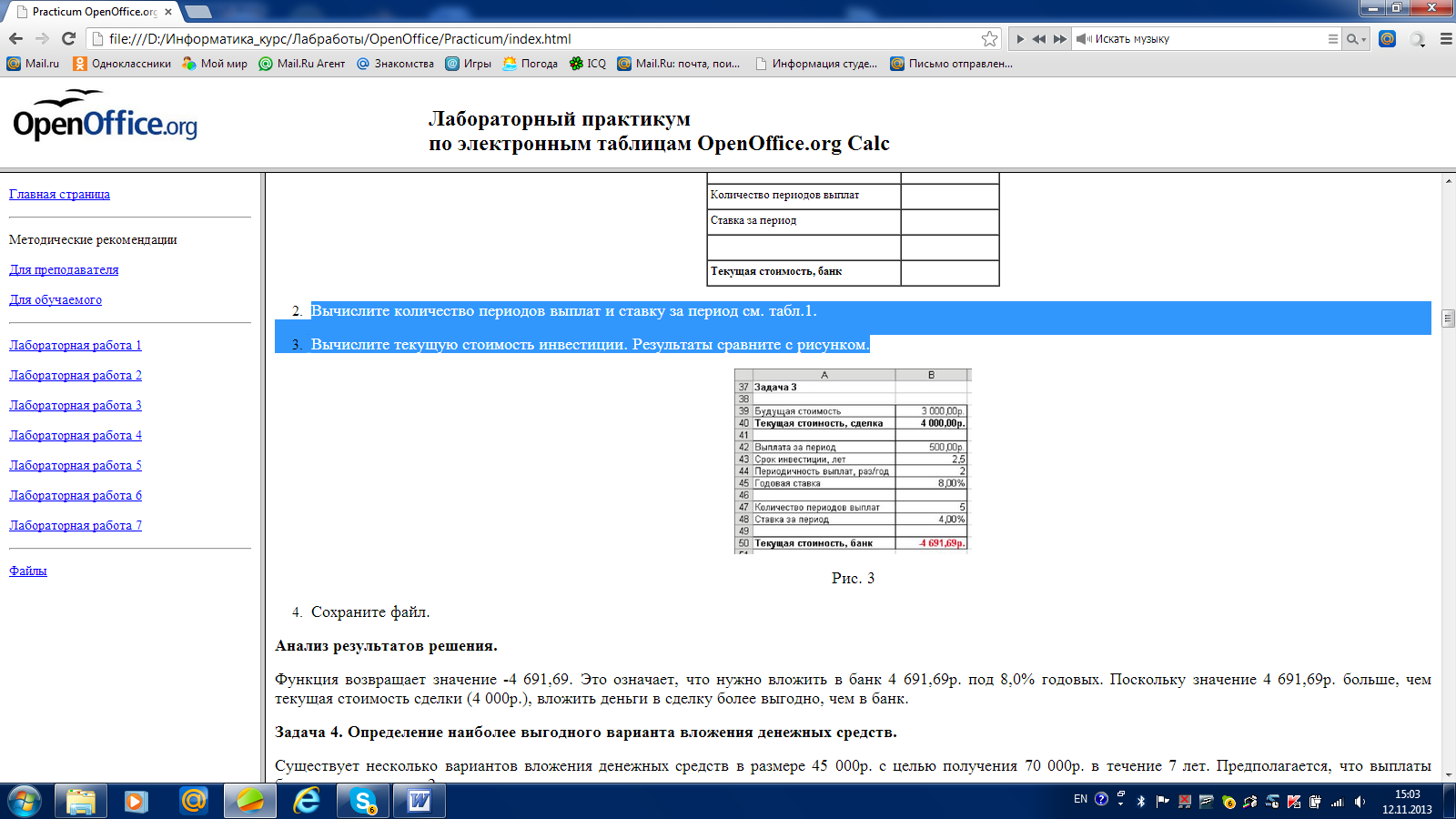
Task: Open Microsoft Word from the taskbar
Action: pyautogui.click(x=420, y=801)
